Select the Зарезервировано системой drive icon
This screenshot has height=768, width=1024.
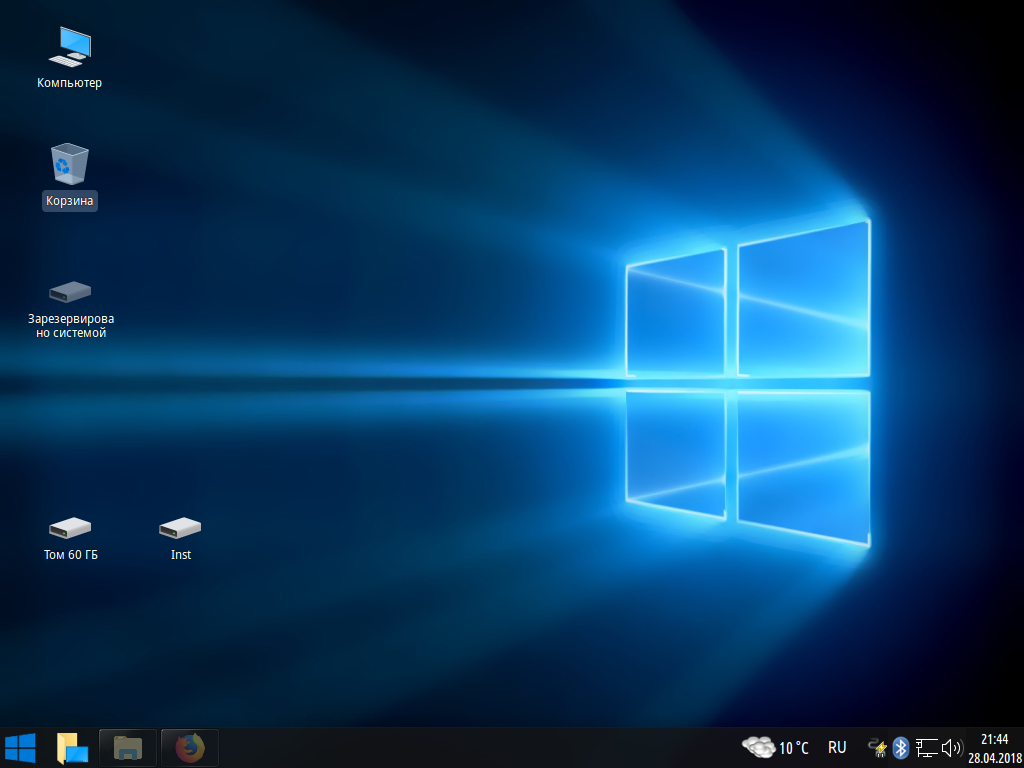click(70, 292)
